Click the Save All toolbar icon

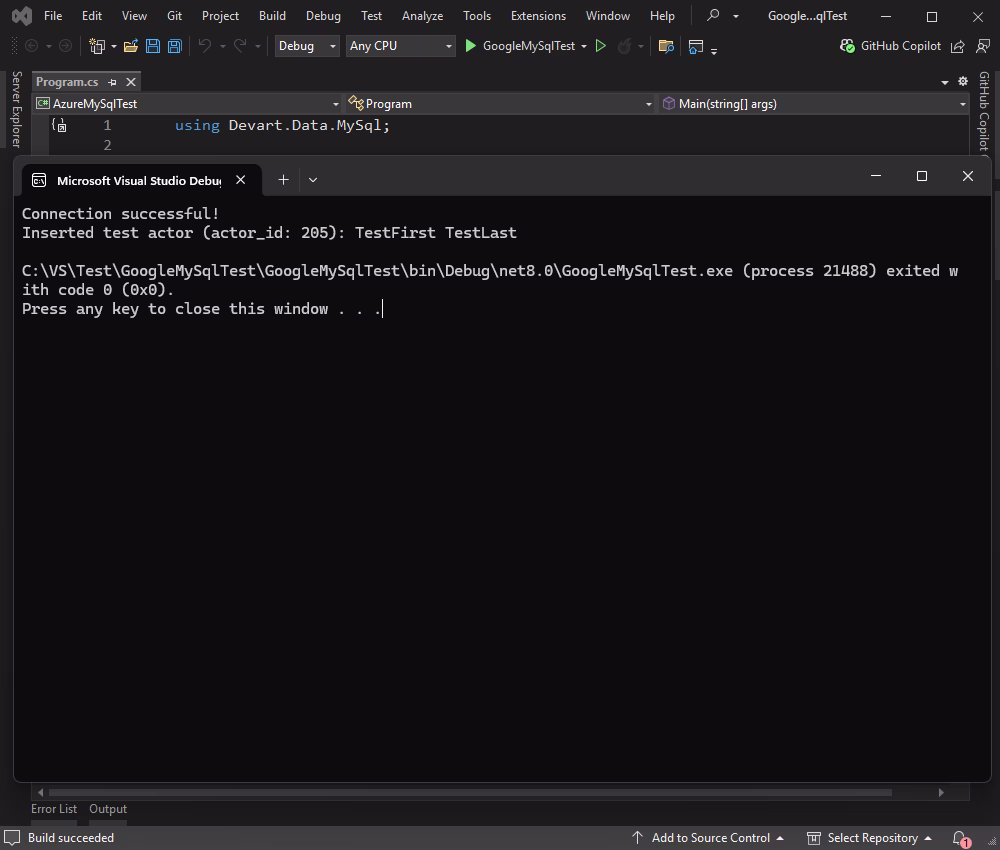pyautogui.click(x=175, y=46)
